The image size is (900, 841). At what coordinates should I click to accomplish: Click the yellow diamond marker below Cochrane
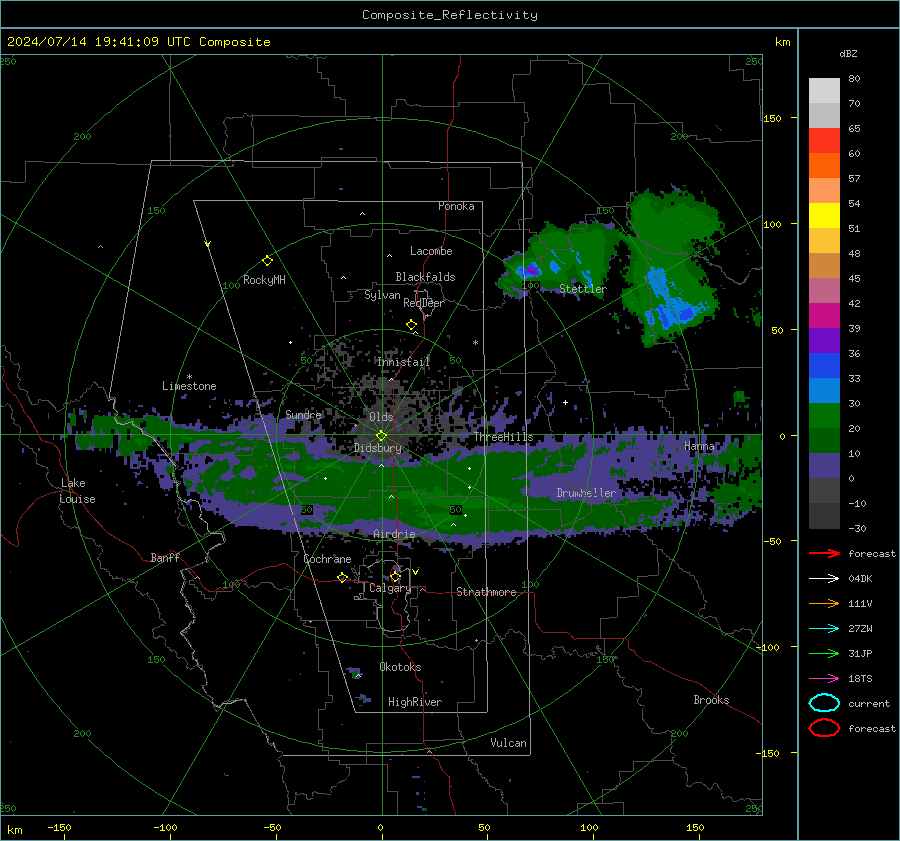343,577
